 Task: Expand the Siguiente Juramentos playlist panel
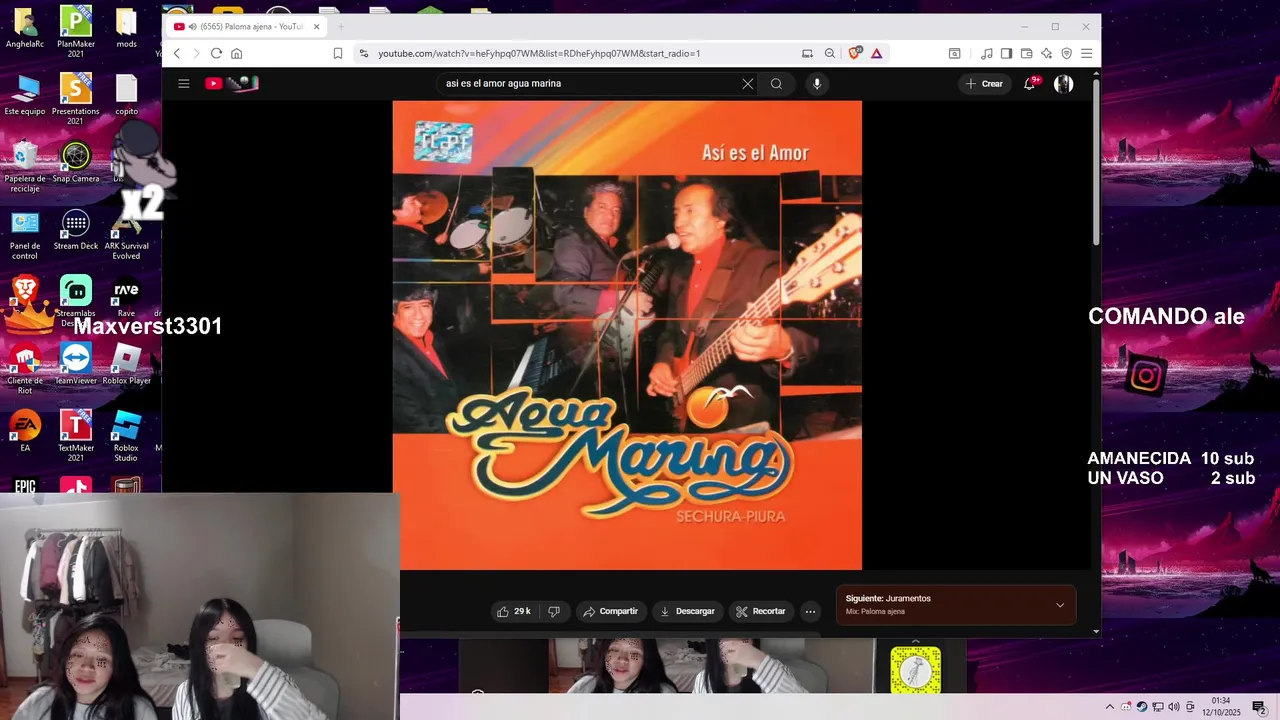click(1060, 605)
